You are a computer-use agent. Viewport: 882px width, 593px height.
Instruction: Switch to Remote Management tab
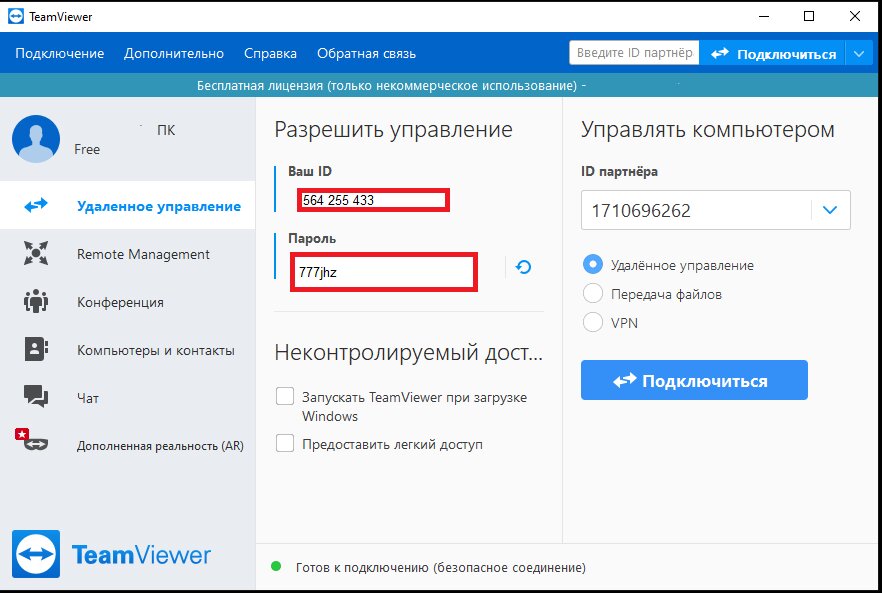(x=128, y=254)
